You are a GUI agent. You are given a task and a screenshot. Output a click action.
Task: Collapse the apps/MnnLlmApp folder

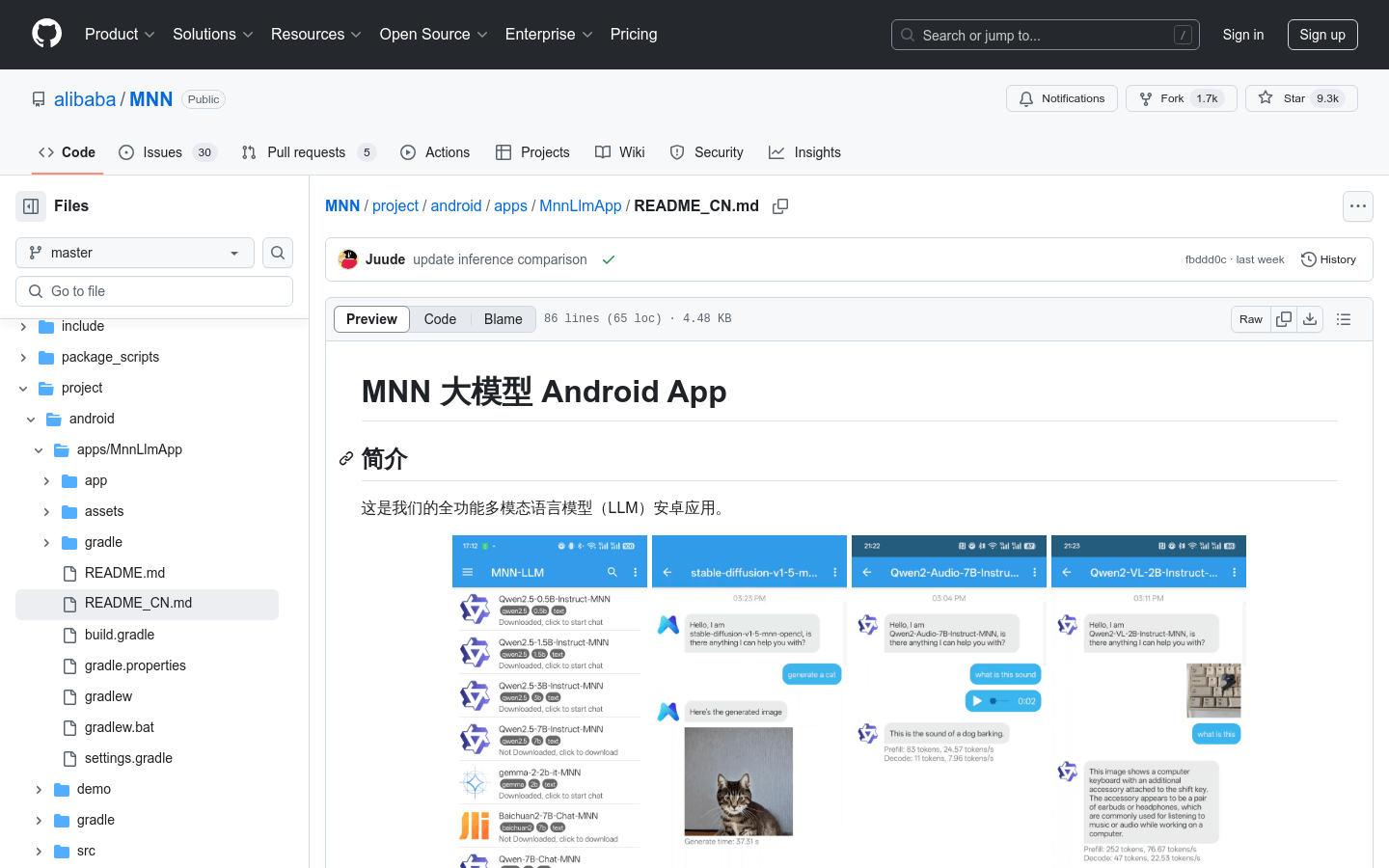39,449
